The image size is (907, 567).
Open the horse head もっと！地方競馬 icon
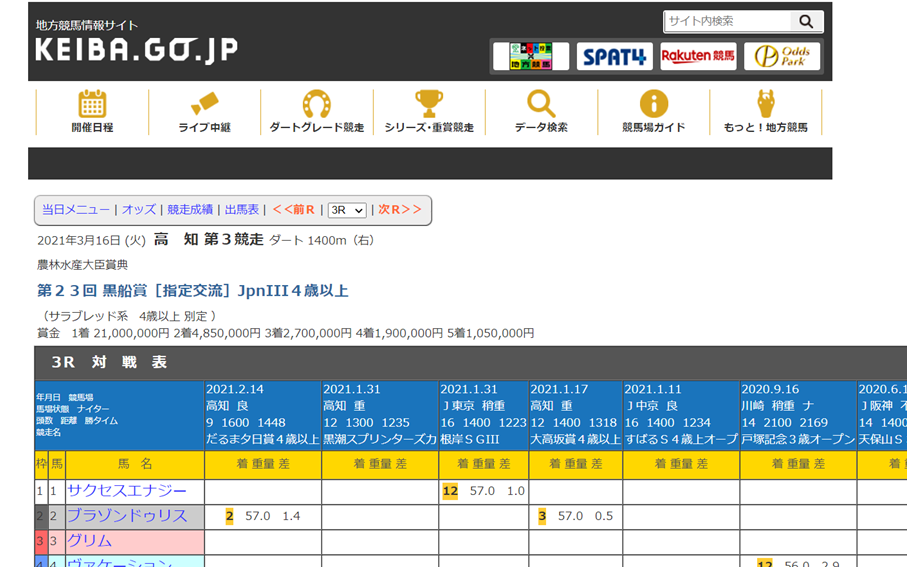(x=765, y=104)
